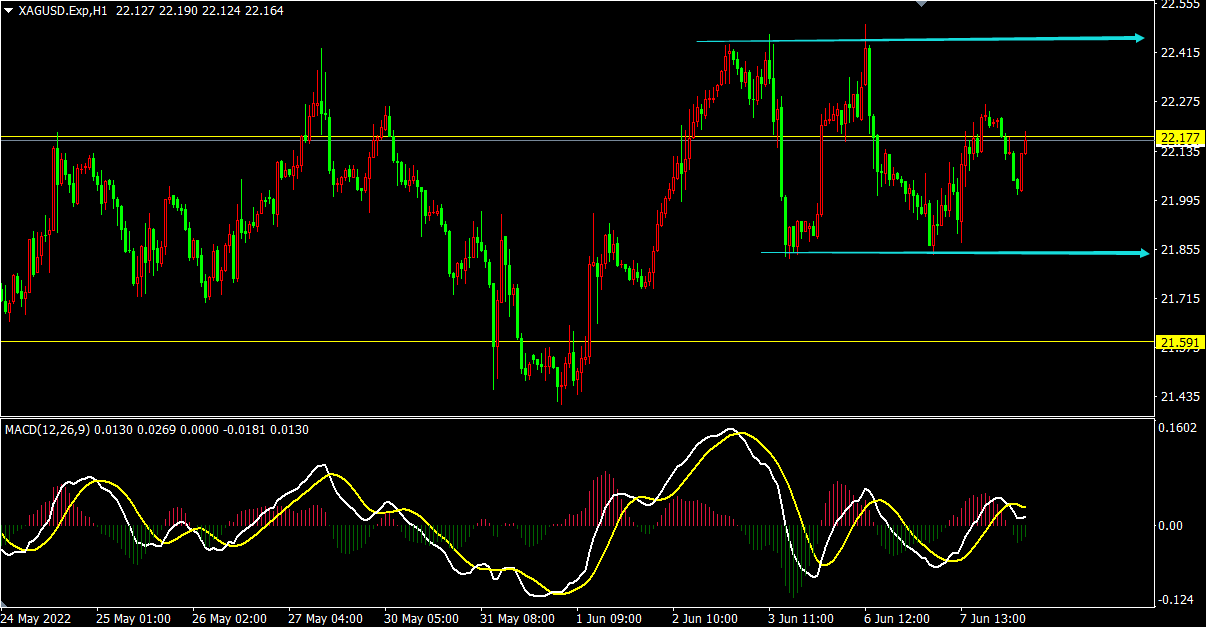The width and height of the screenshot is (1206, 627).
Task: Click the 0.00 level on MACD scale
Action: [x=1171, y=525]
